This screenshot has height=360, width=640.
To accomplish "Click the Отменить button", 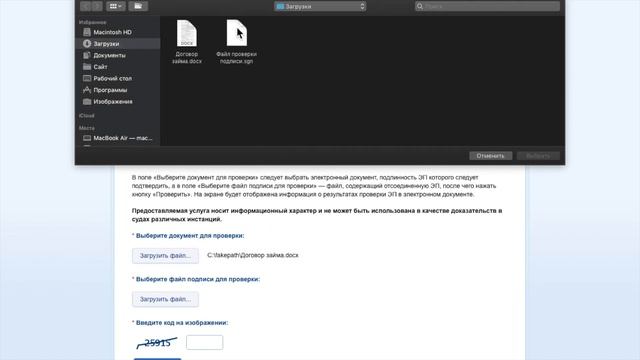I will pyautogui.click(x=491, y=156).
